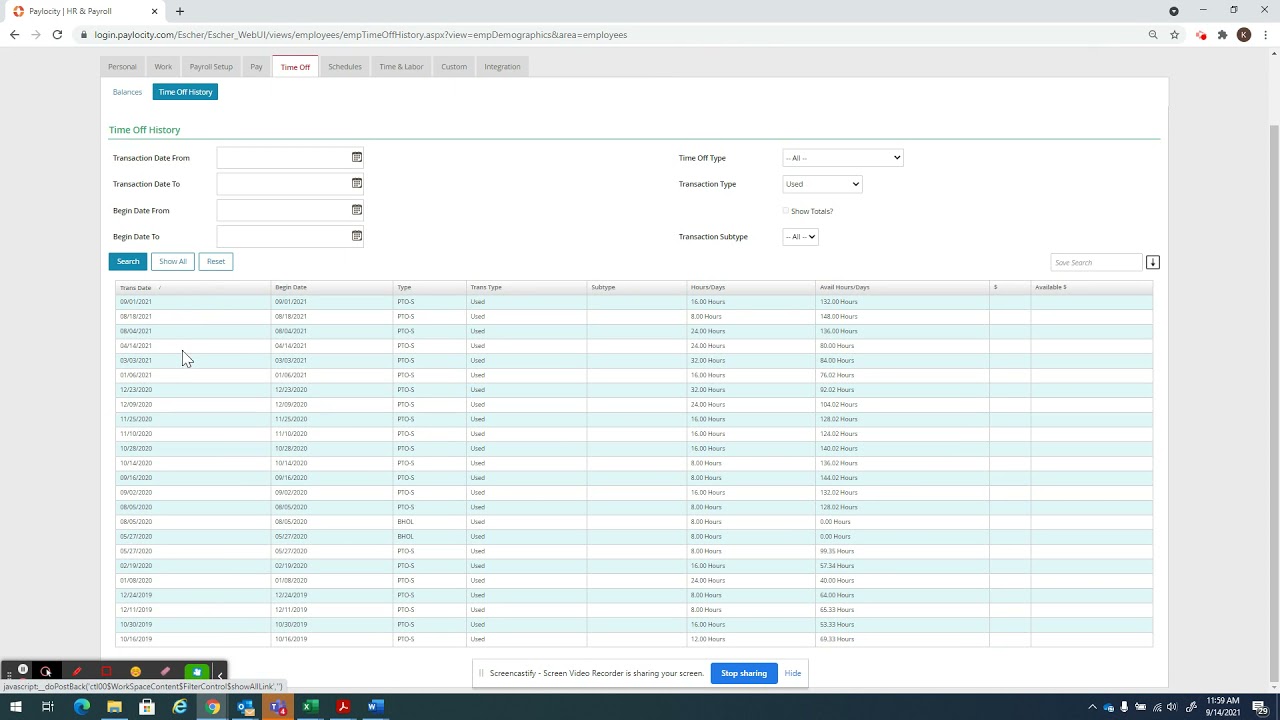This screenshot has width=1280, height=720.
Task: Select Screencastify rectangle drawing tool
Action: [106, 671]
